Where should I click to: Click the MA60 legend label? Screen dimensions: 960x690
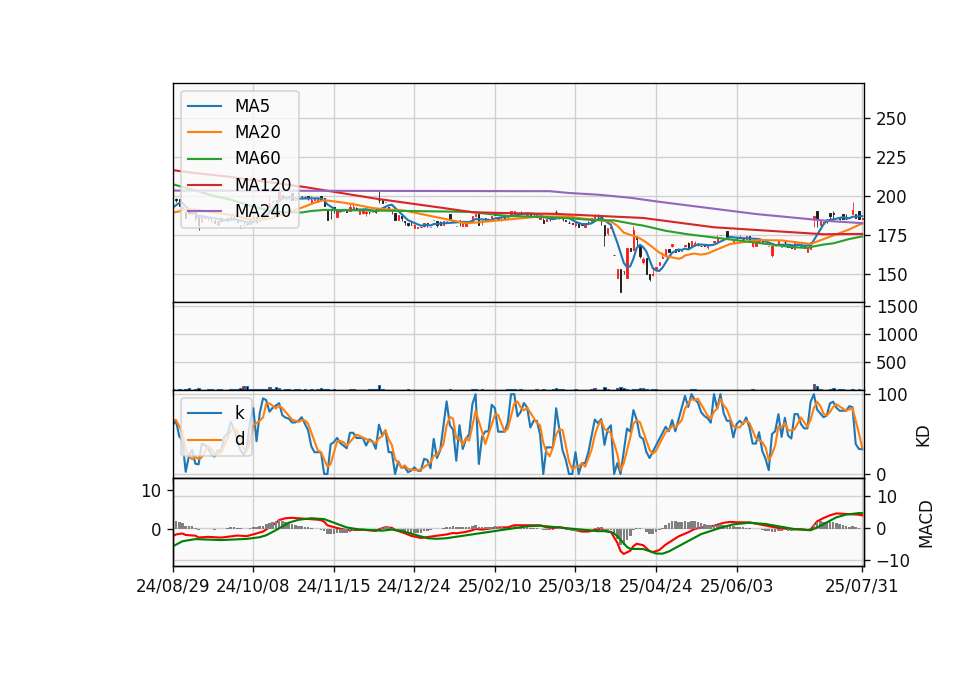pos(258,158)
